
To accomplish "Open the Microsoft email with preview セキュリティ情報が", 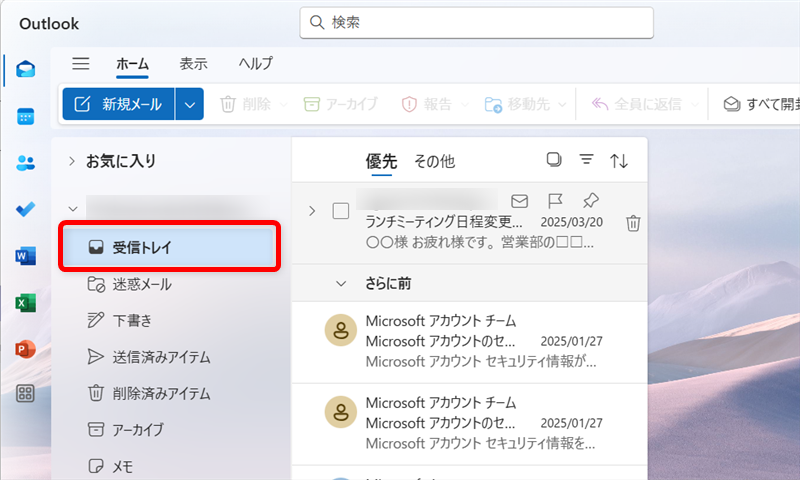I will tap(469, 342).
